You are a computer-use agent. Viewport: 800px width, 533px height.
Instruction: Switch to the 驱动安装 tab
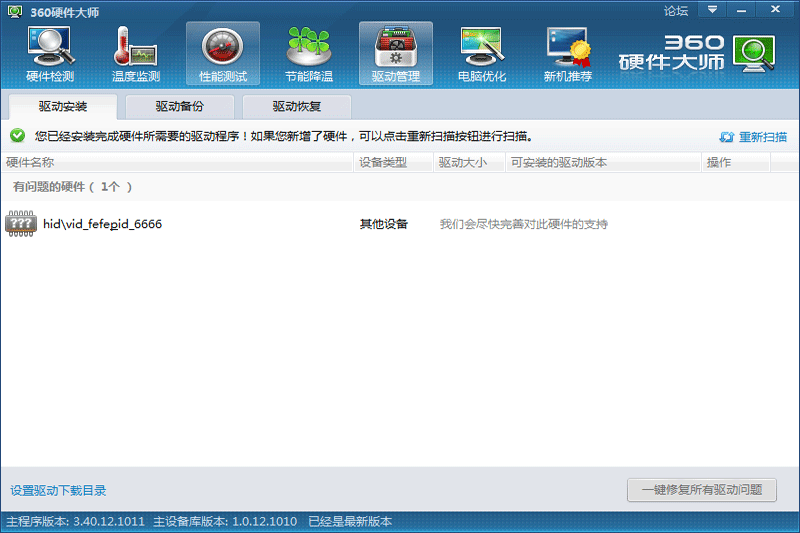click(62, 106)
